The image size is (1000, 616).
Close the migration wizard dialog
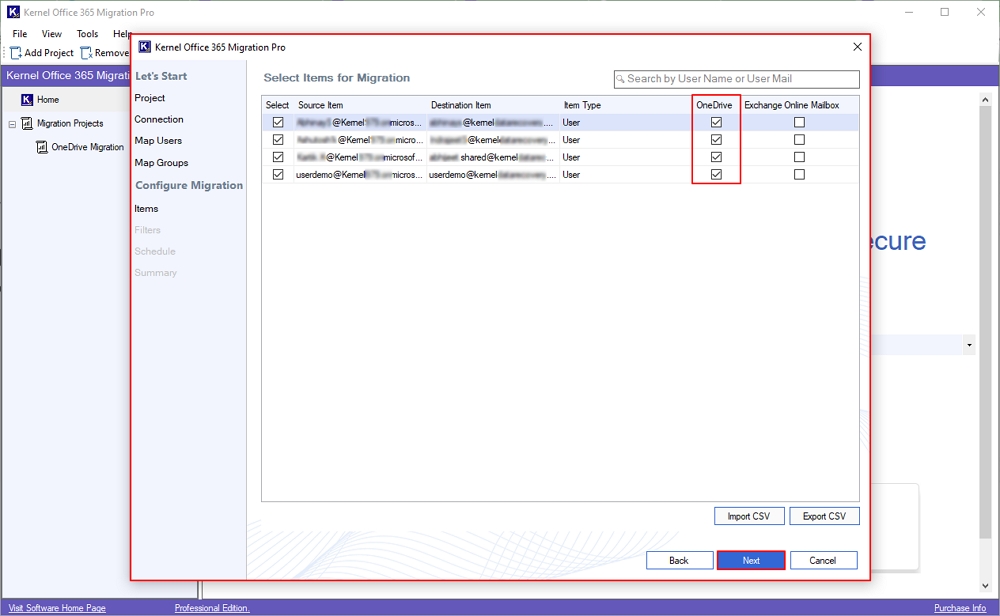pyautogui.click(x=857, y=47)
